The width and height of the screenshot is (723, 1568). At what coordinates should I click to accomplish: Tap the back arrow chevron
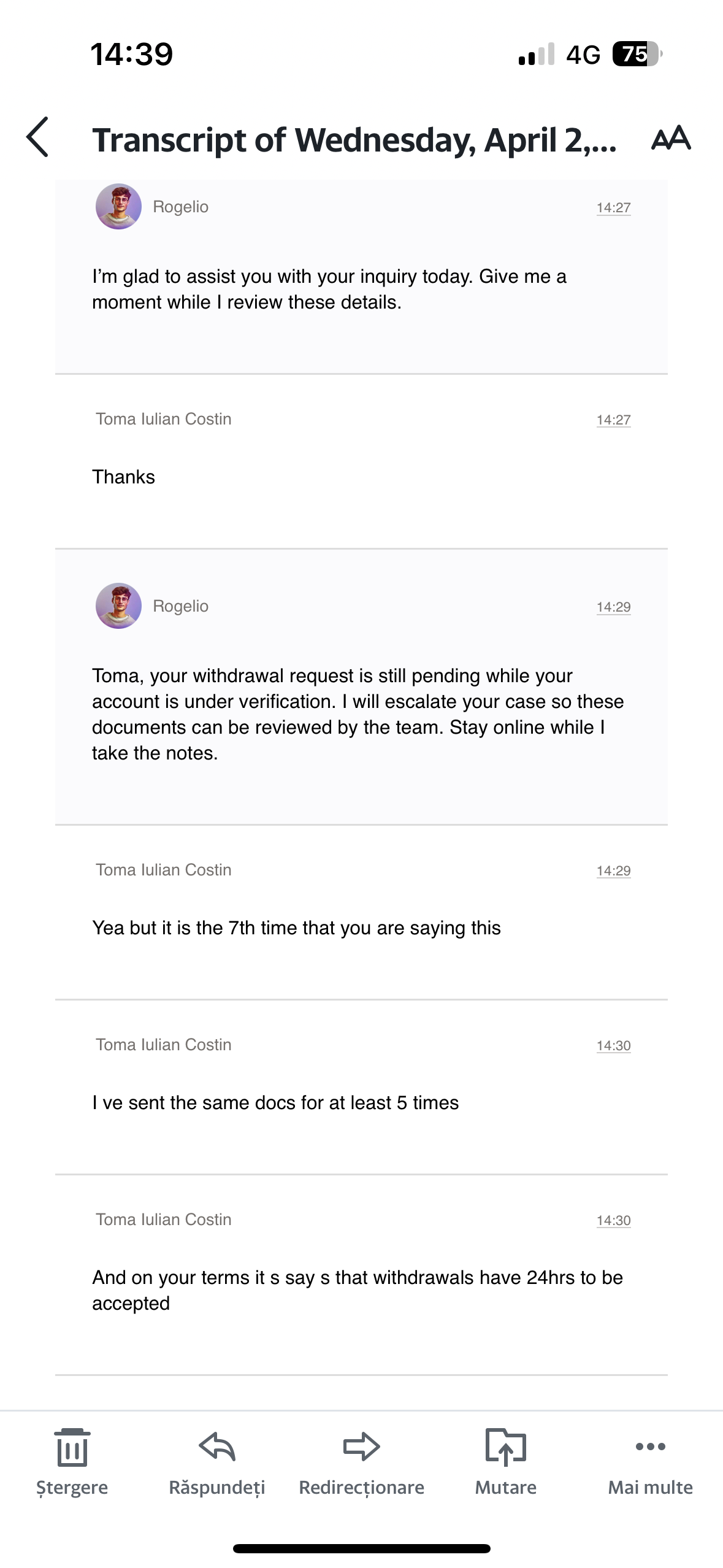38,137
